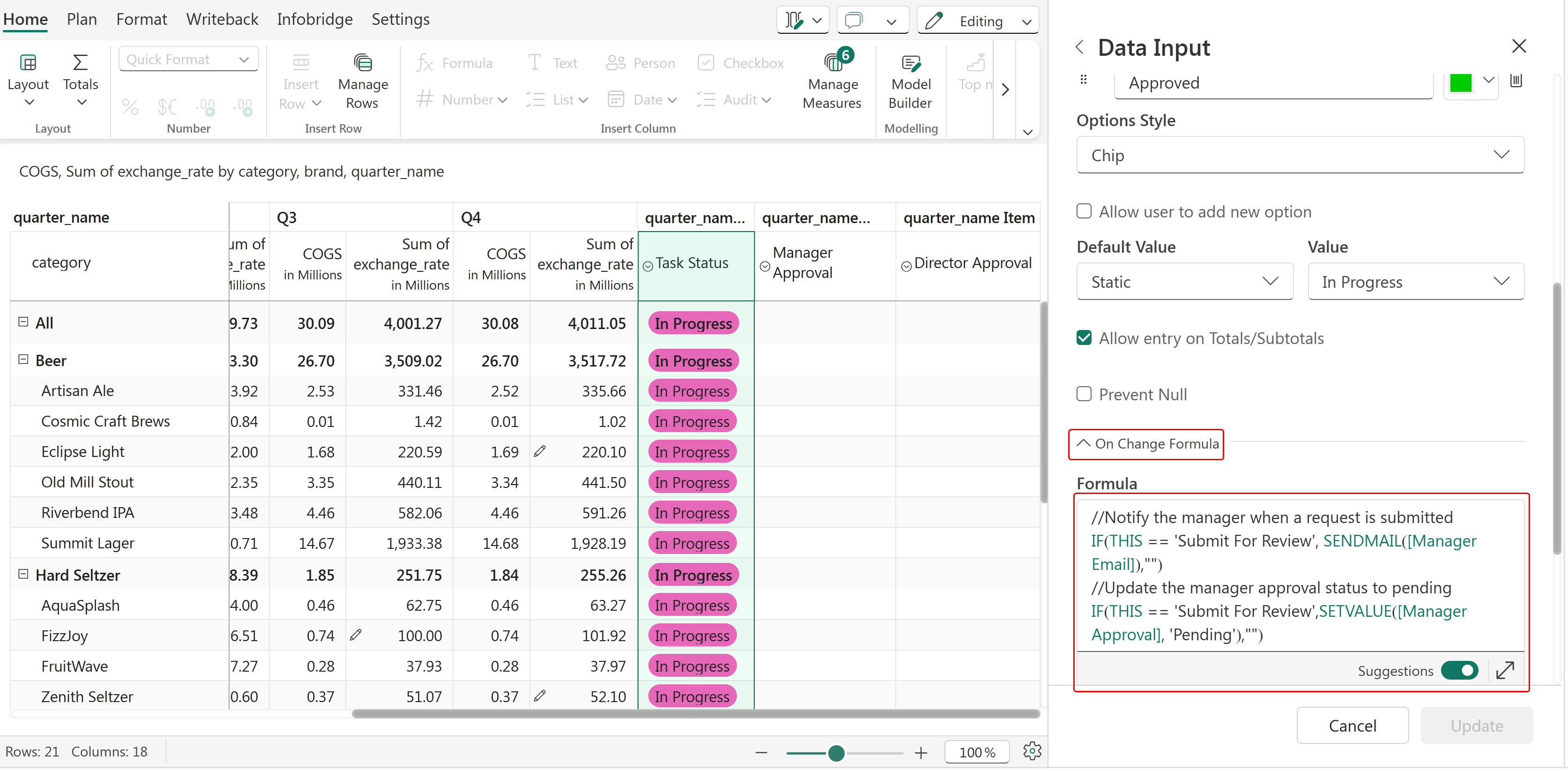This screenshot has width=1568, height=771.
Task: Click the green color swatch
Action: coord(1461,82)
